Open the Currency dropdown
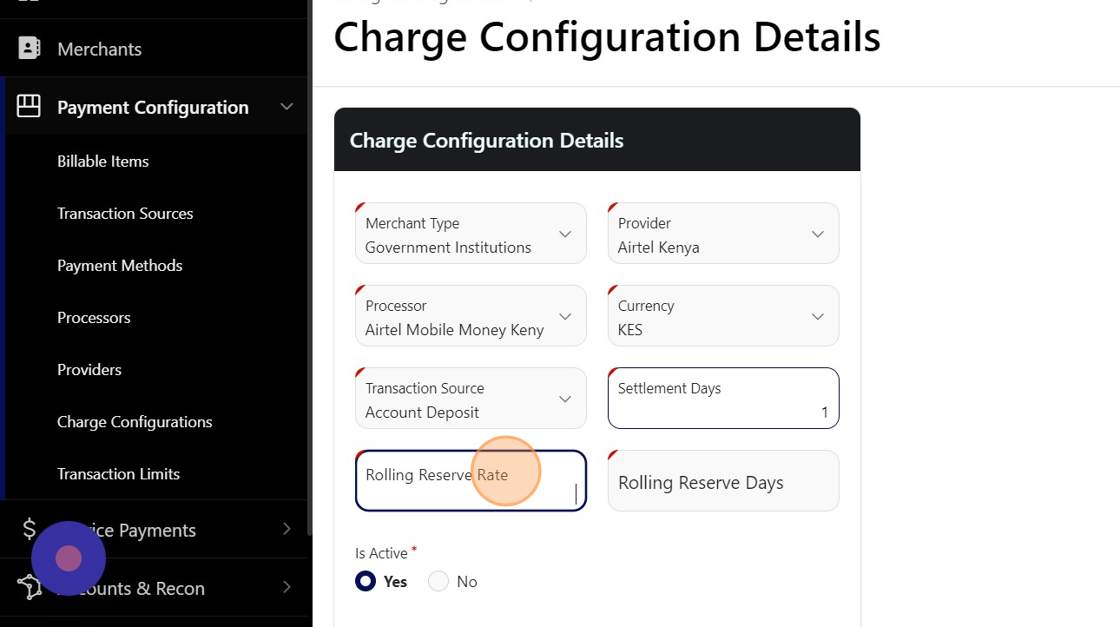The width and height of the screenshot is (1120, 627). click(722, 316)
